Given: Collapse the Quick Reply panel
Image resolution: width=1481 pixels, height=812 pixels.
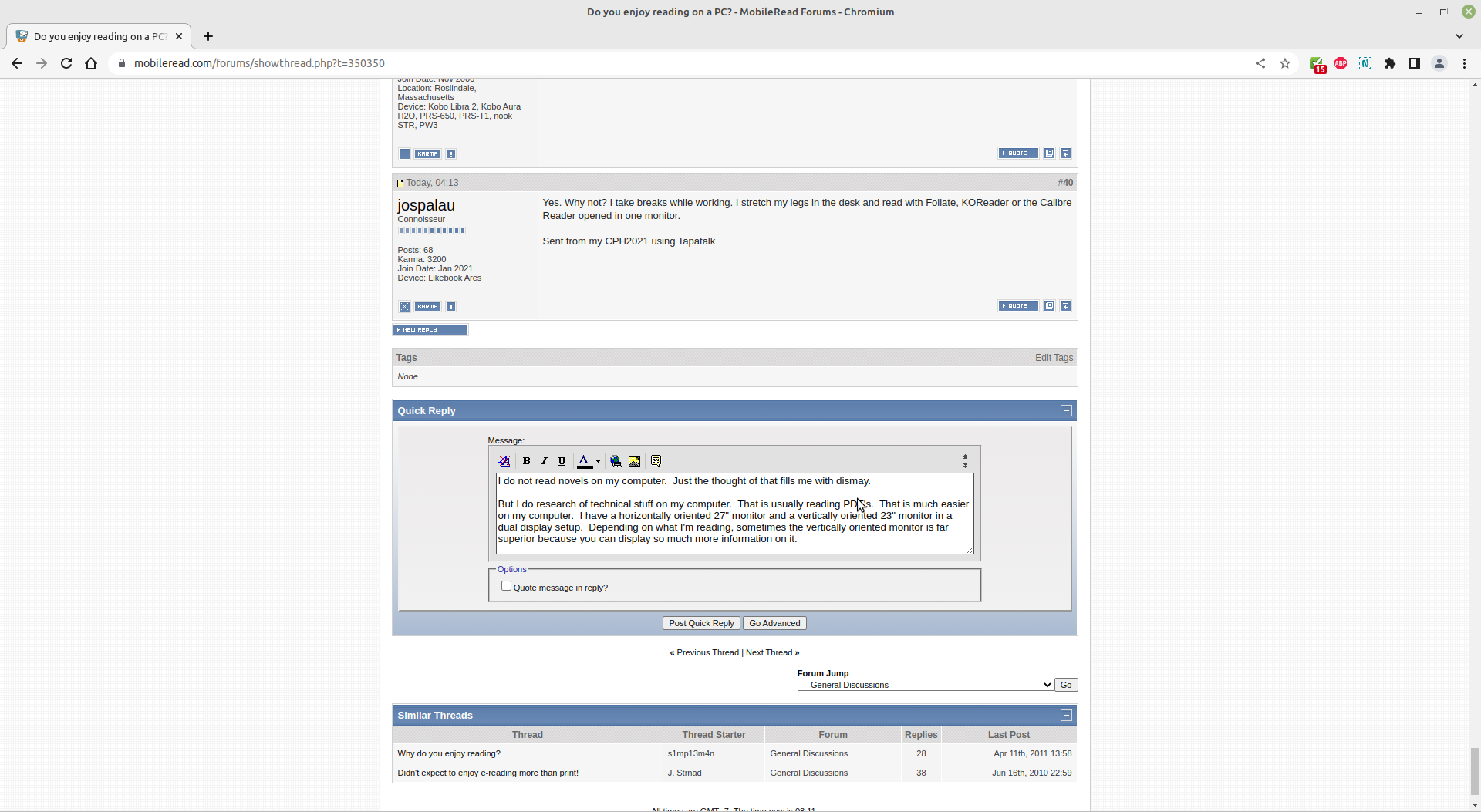Looking at the screenshot, I should tap(1066, 411).
